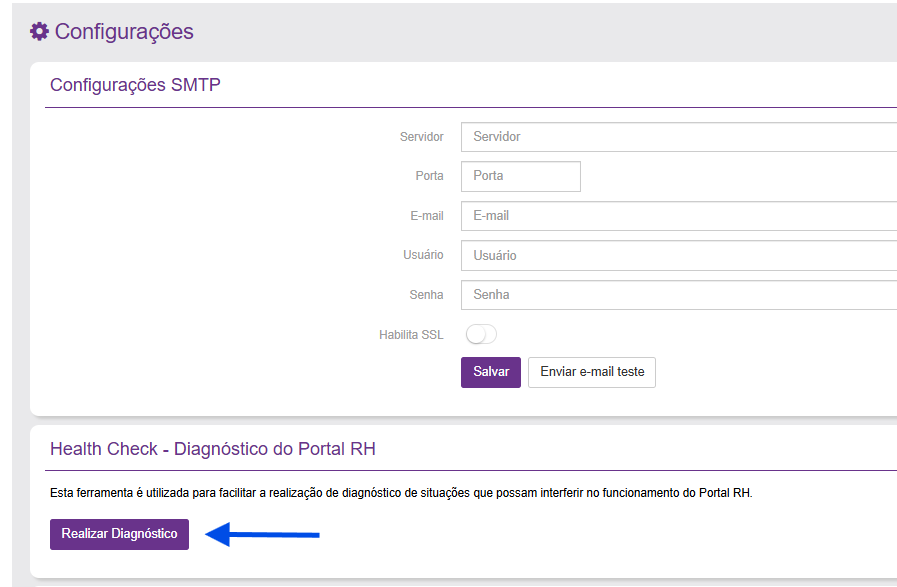Click the Porta field label
The height and width of the screenshot is (587, 897).
point(429,176)
